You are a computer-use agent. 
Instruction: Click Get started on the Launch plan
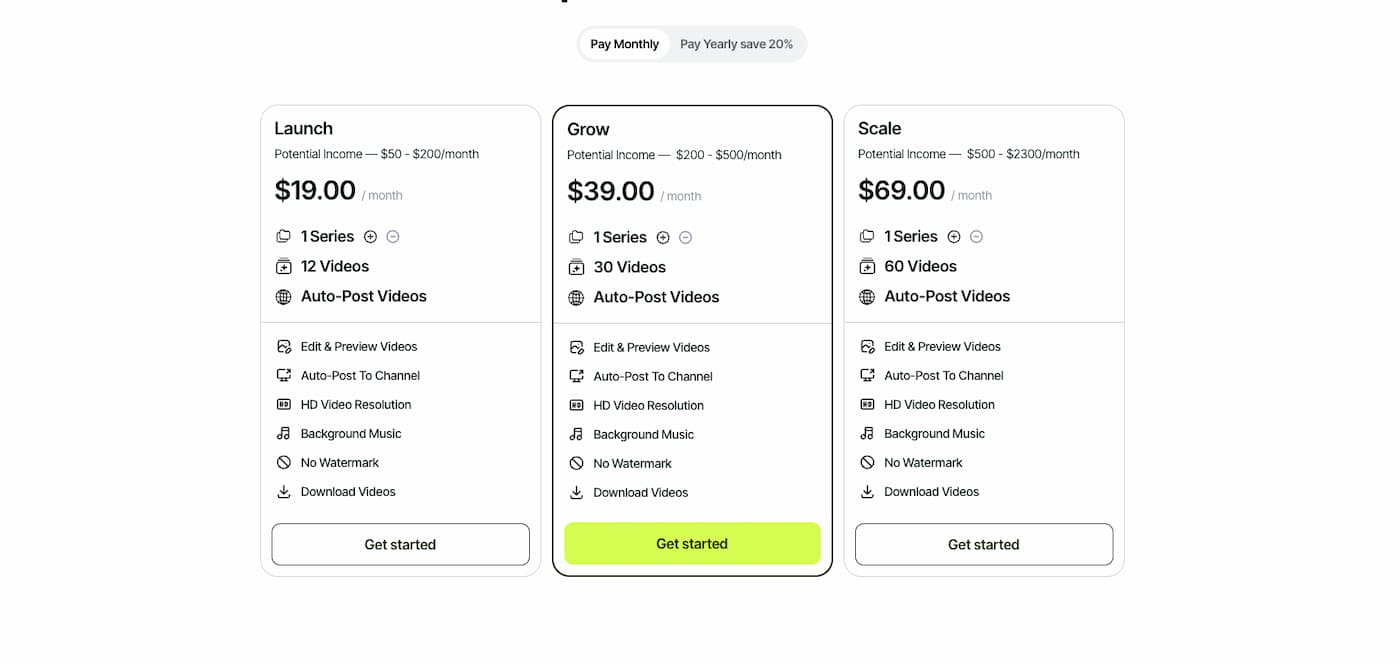[x=400, y=544]
